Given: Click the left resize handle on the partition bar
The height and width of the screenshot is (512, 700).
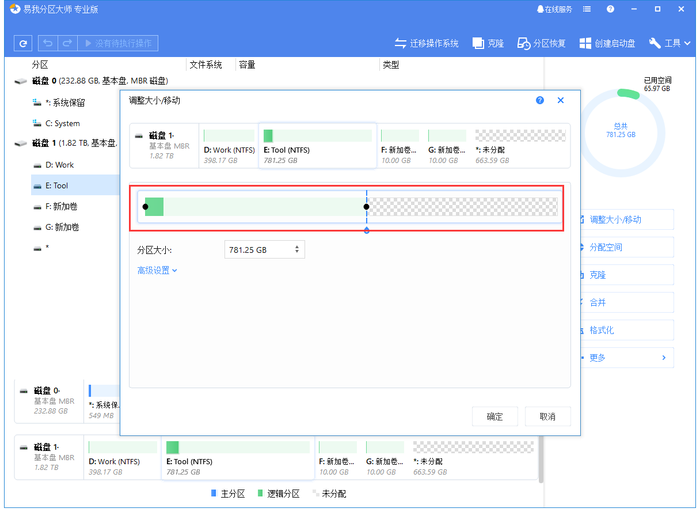Looking at the screenshot, I should coord(146,207).
